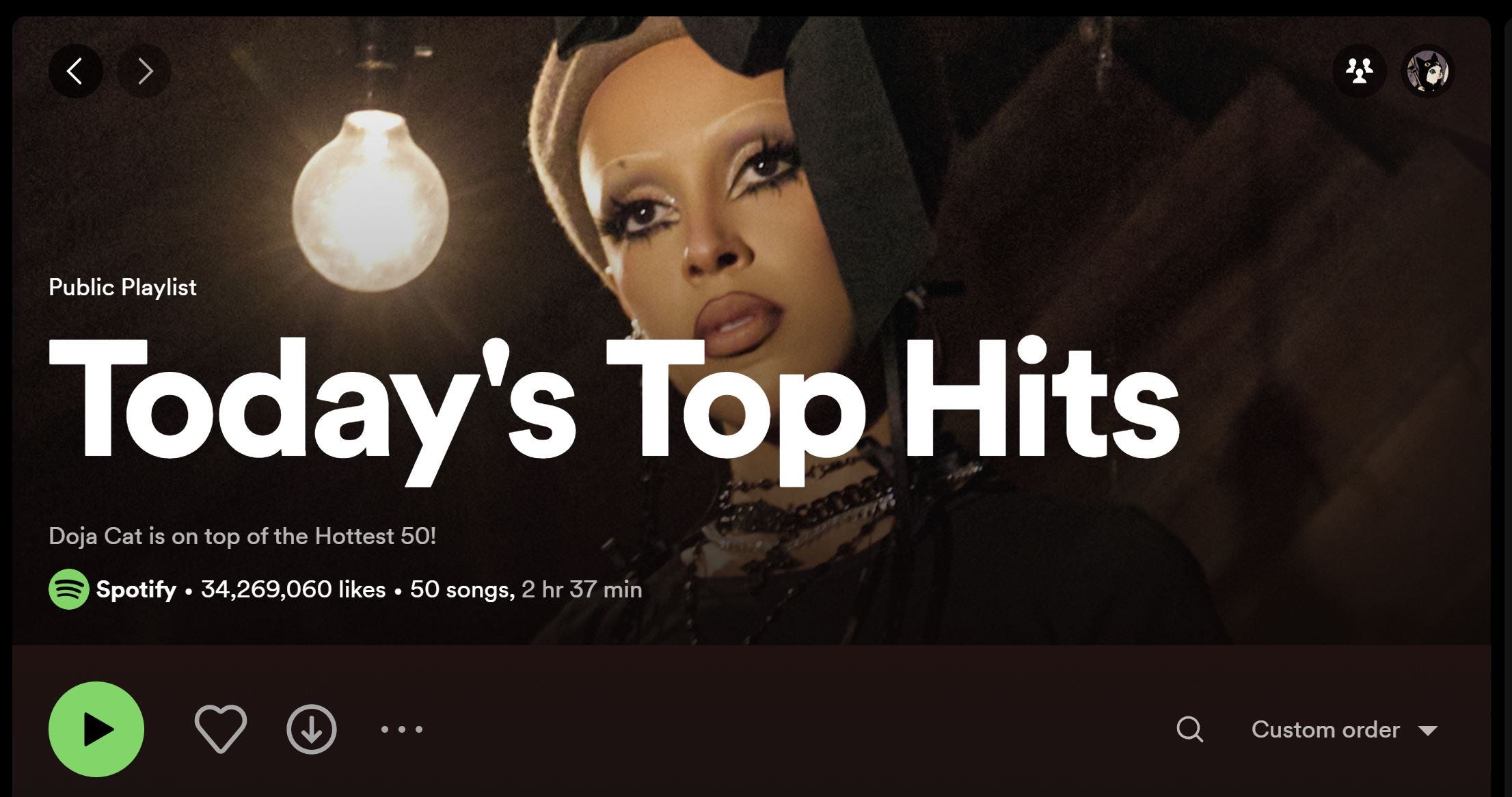Click the arrow beside Custom order
This screenshot has height=797, width=1512.
(x=1428, y=731)
